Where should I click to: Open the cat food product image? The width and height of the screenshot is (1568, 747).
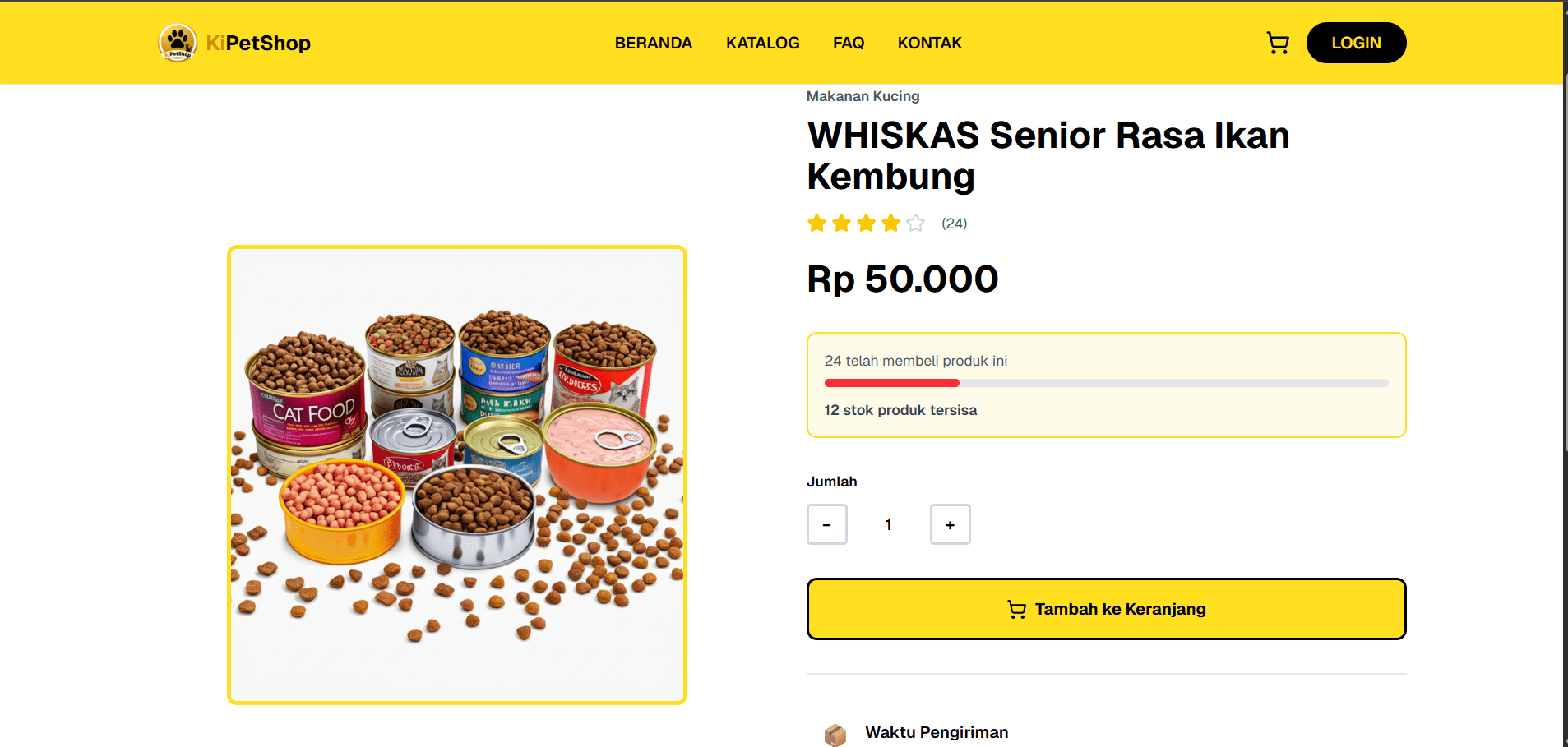click(457, 475)
